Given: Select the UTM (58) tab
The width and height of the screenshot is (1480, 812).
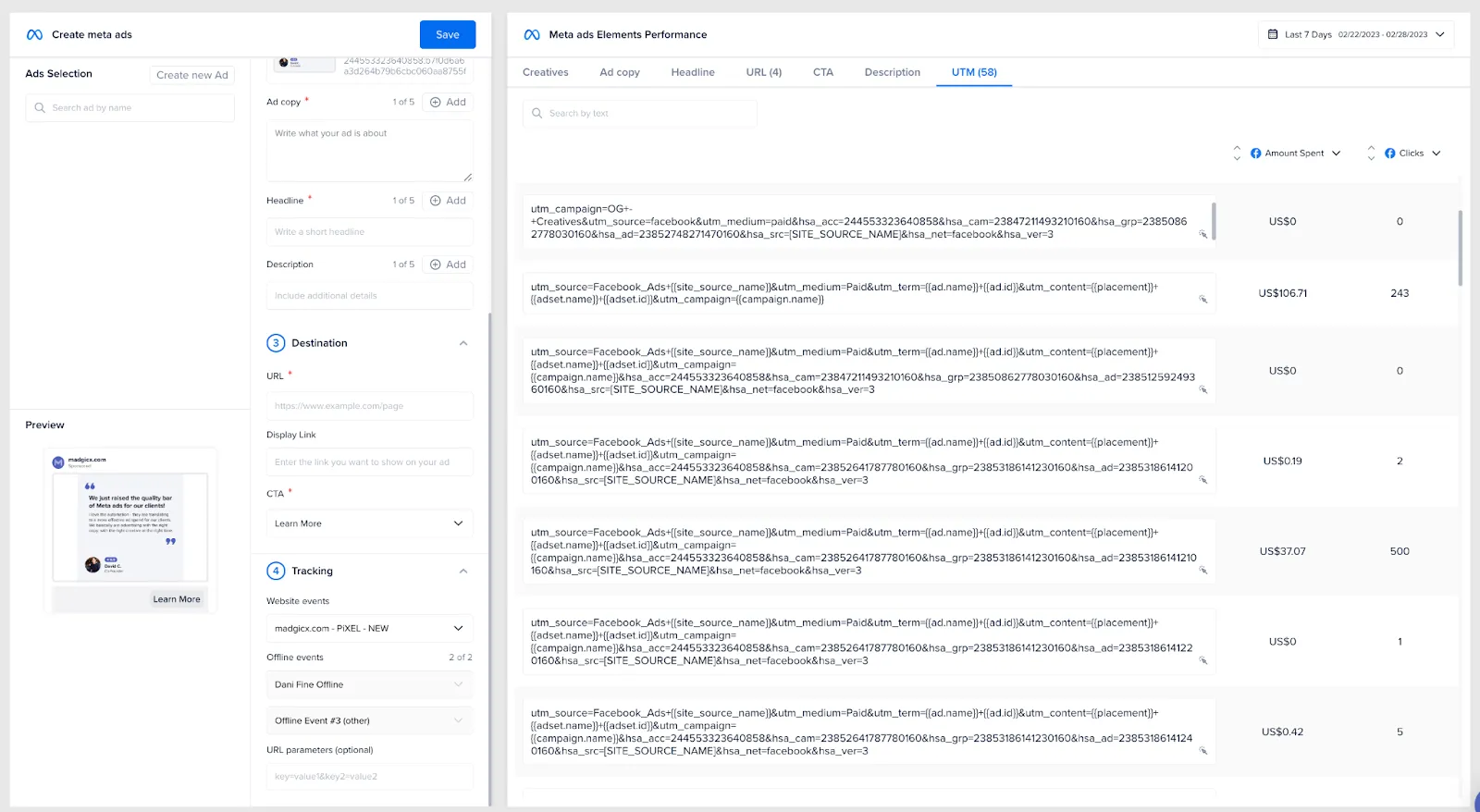Looking at the screenshot, I should pos(974,72).
